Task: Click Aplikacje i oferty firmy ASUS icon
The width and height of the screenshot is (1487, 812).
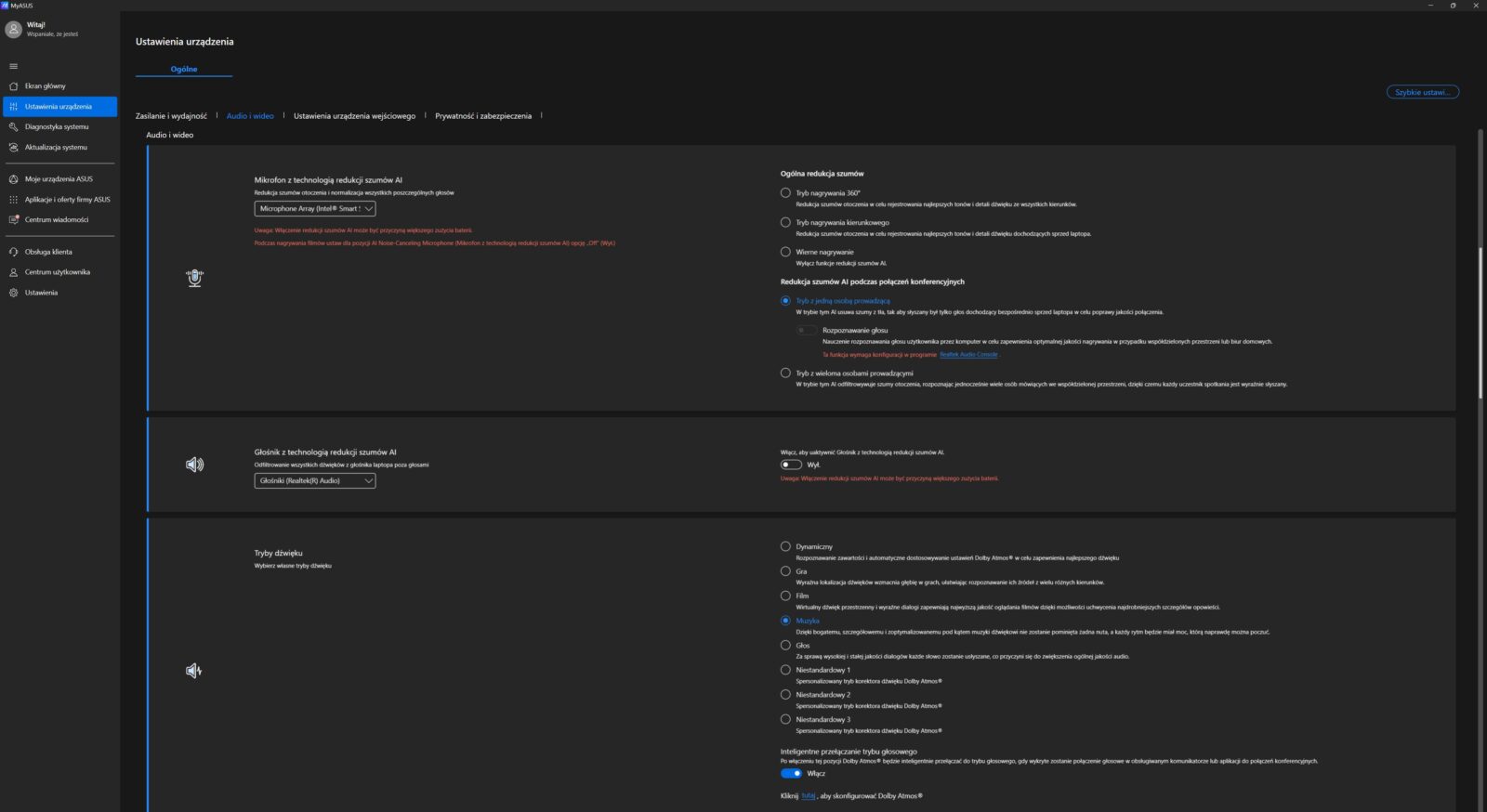Action: point(14,200)
